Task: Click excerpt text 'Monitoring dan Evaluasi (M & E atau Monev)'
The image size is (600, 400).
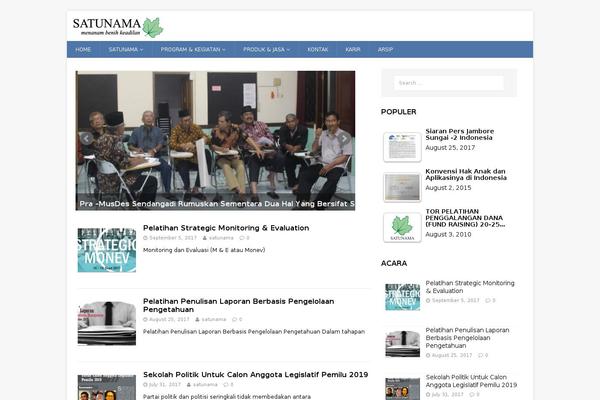Action: pos(204,250)
